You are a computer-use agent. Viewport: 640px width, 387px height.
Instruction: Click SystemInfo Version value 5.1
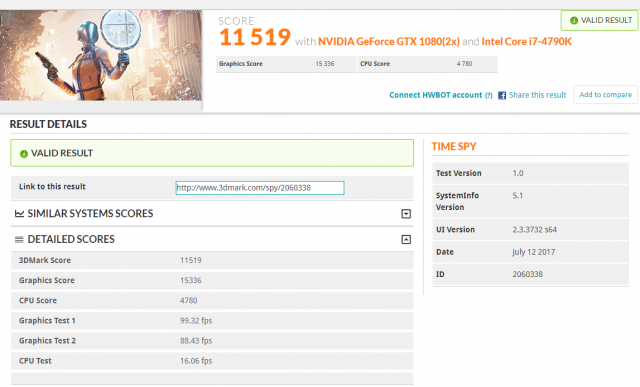point(518,196)
